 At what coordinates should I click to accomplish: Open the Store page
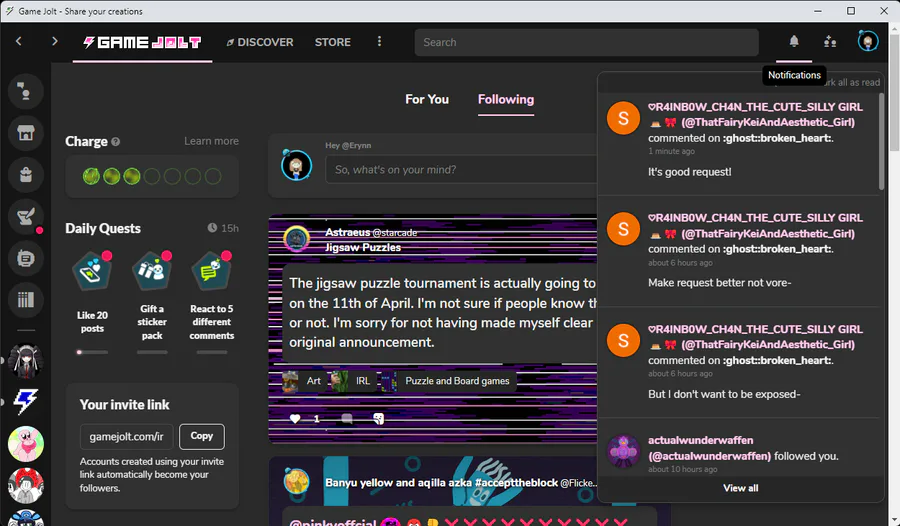click(x=332, y=42)
